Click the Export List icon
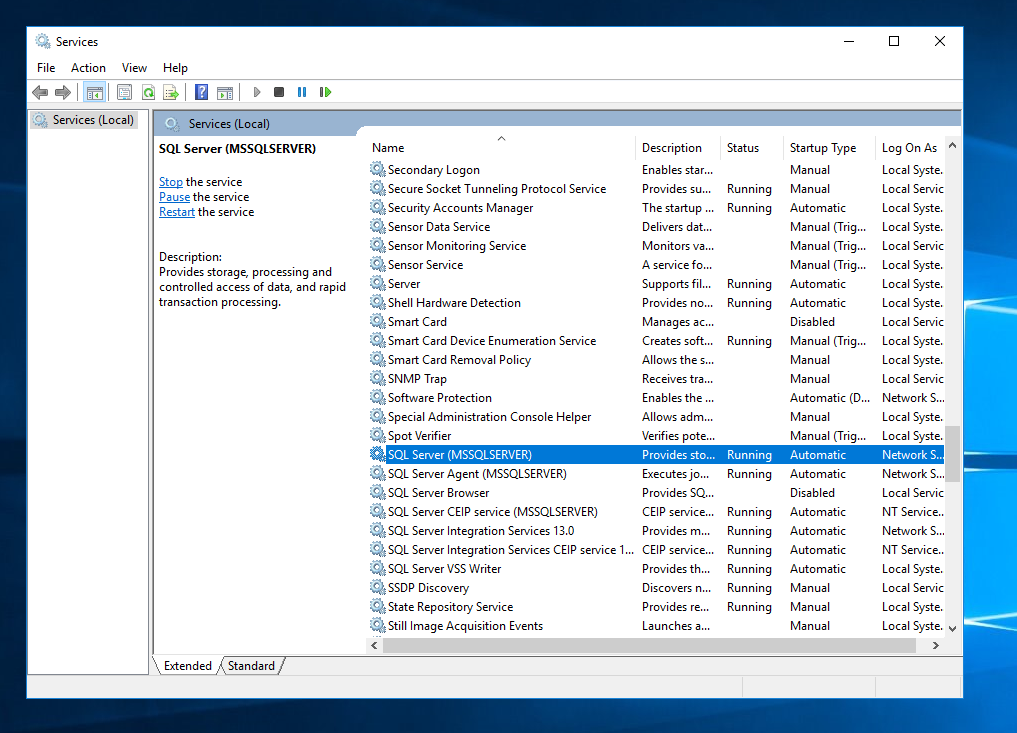Screen dimensions: 1017x733 click(171, 92)
